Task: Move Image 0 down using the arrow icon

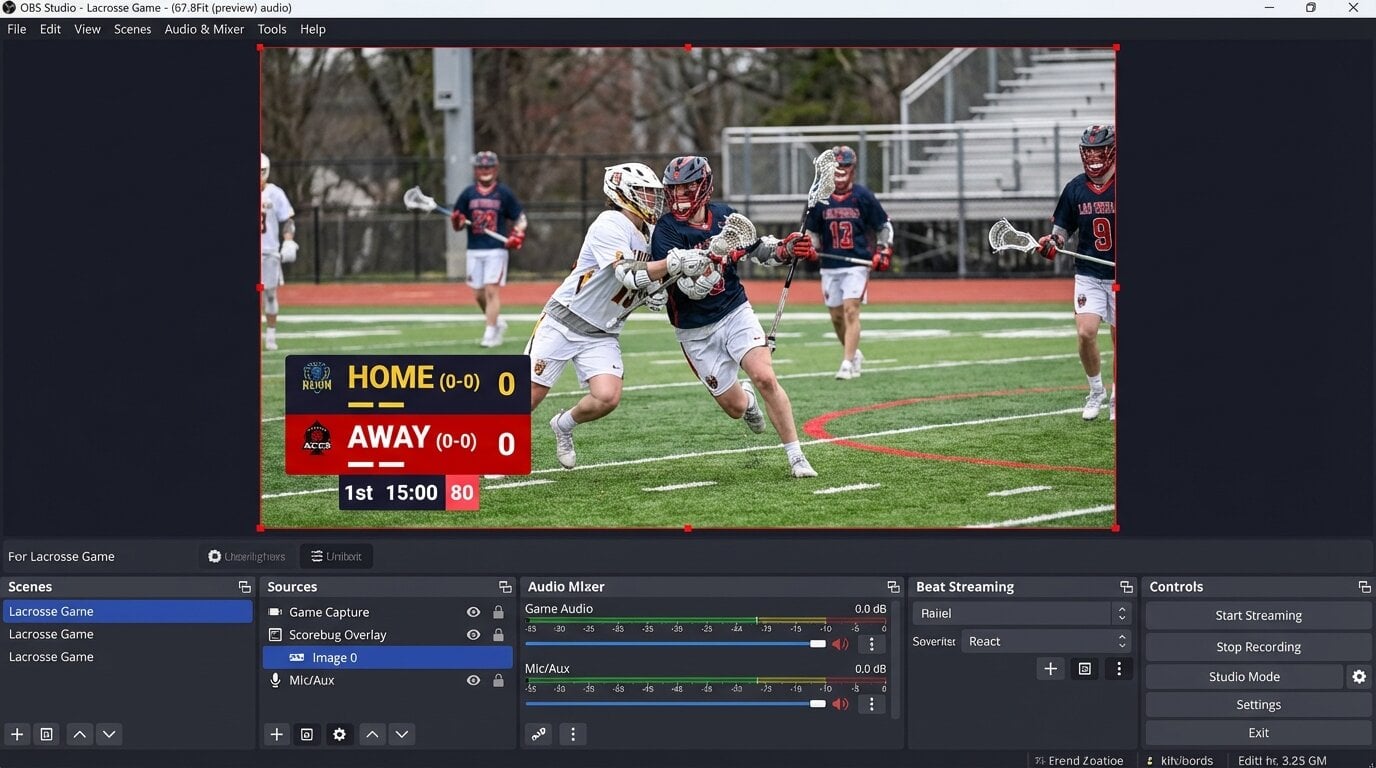Action: pyautogui.click(x=402, y=734)
